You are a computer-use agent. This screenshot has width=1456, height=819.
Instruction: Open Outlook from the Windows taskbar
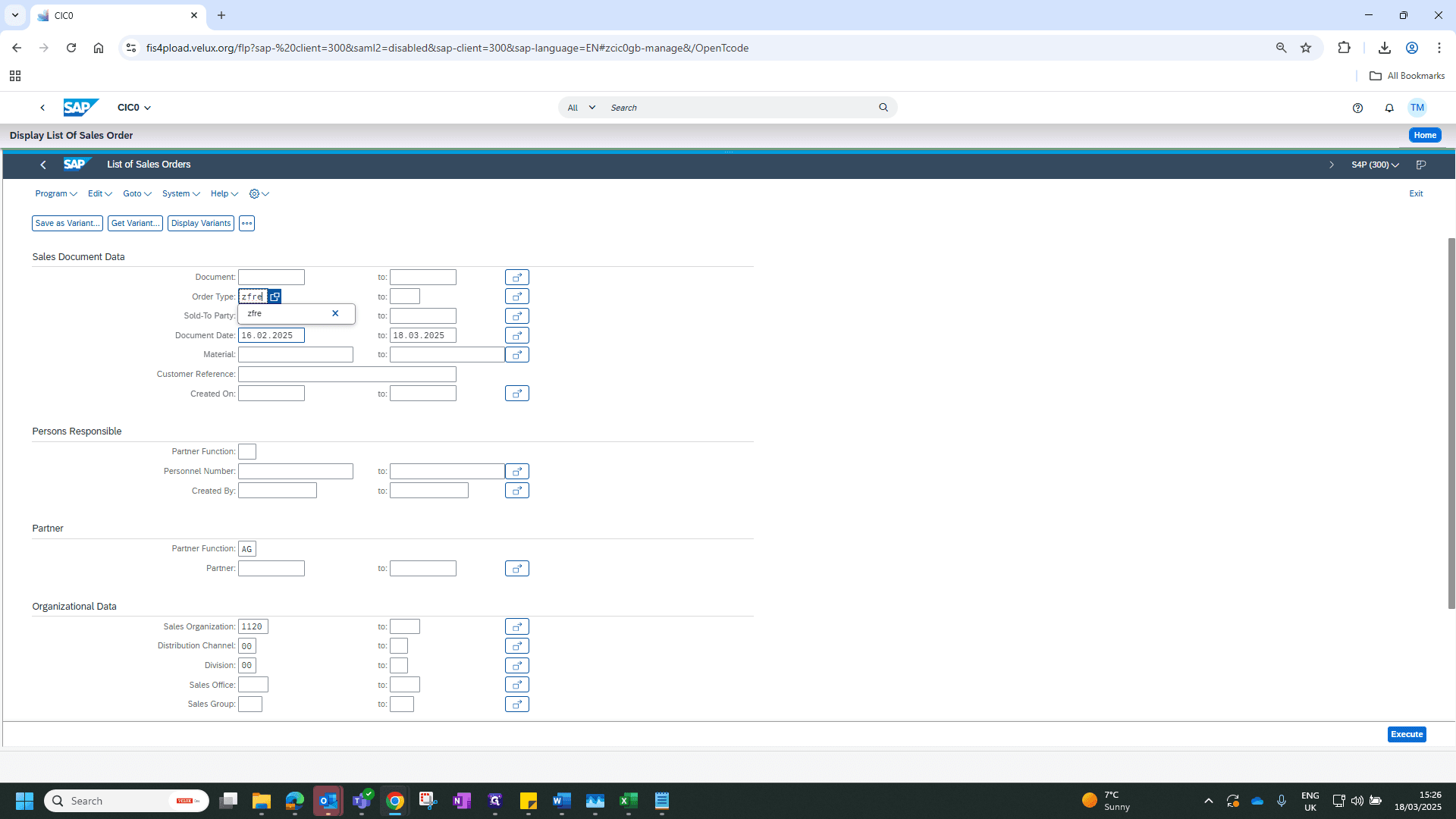click(328, 801)
